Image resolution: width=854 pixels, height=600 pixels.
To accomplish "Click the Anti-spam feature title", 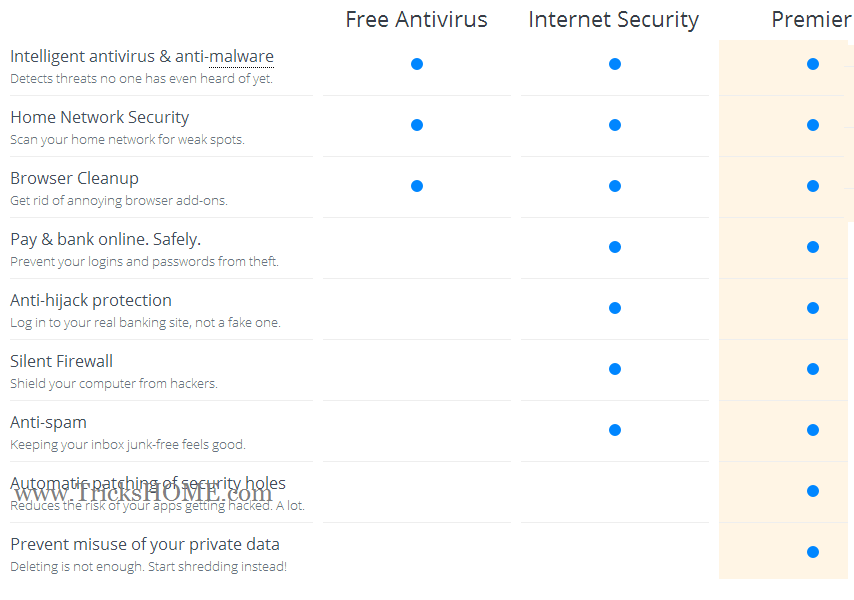I will [x=48, y=422].
